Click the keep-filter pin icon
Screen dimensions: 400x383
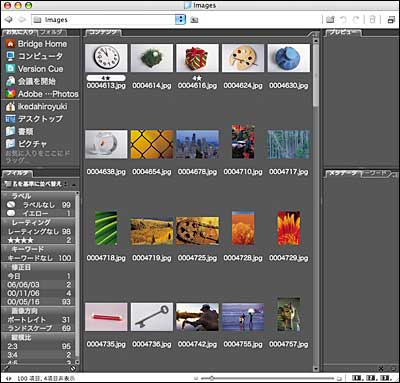click(6, 368)
